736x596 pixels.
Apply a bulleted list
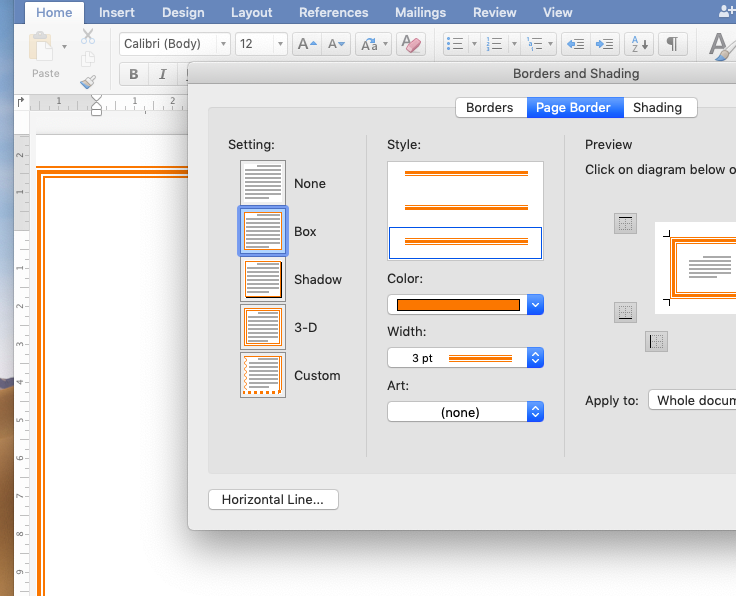click(455, 44)
